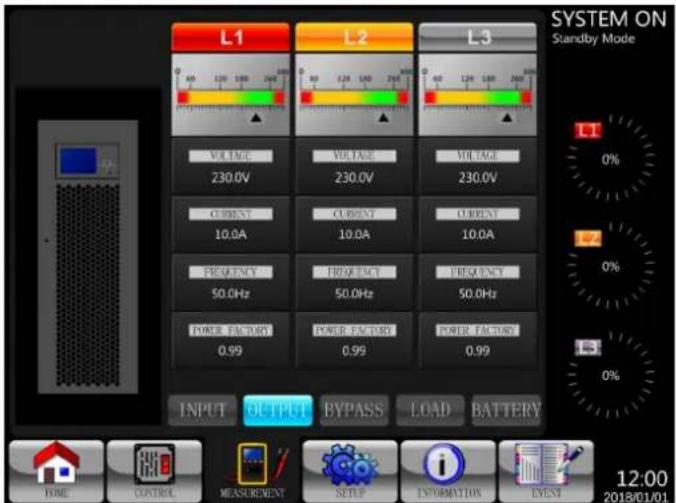Open the LOAD tab
676x503 pixels.
coord(430,410)
